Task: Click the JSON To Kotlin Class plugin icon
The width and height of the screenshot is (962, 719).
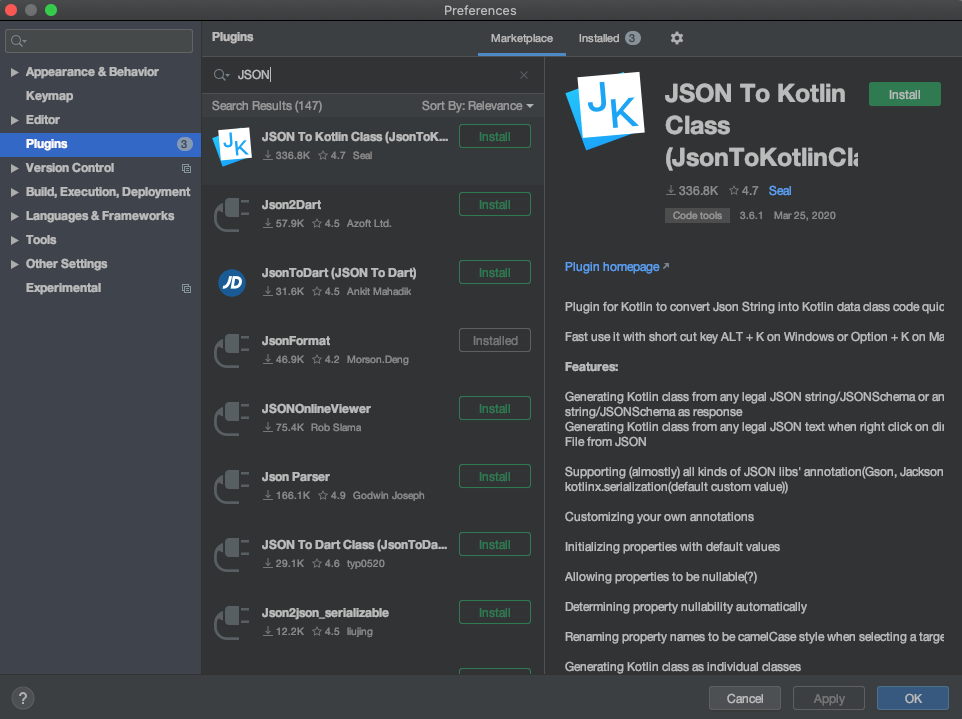Action: (x=232, y=145)
